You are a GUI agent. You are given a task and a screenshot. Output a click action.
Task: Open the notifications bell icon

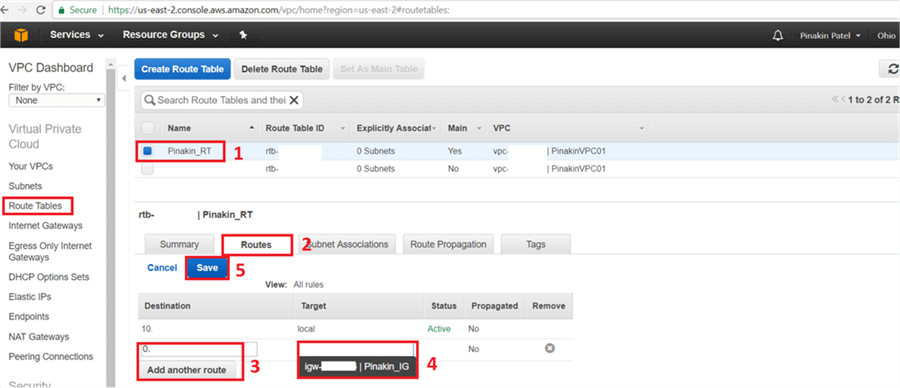(778, 36)
